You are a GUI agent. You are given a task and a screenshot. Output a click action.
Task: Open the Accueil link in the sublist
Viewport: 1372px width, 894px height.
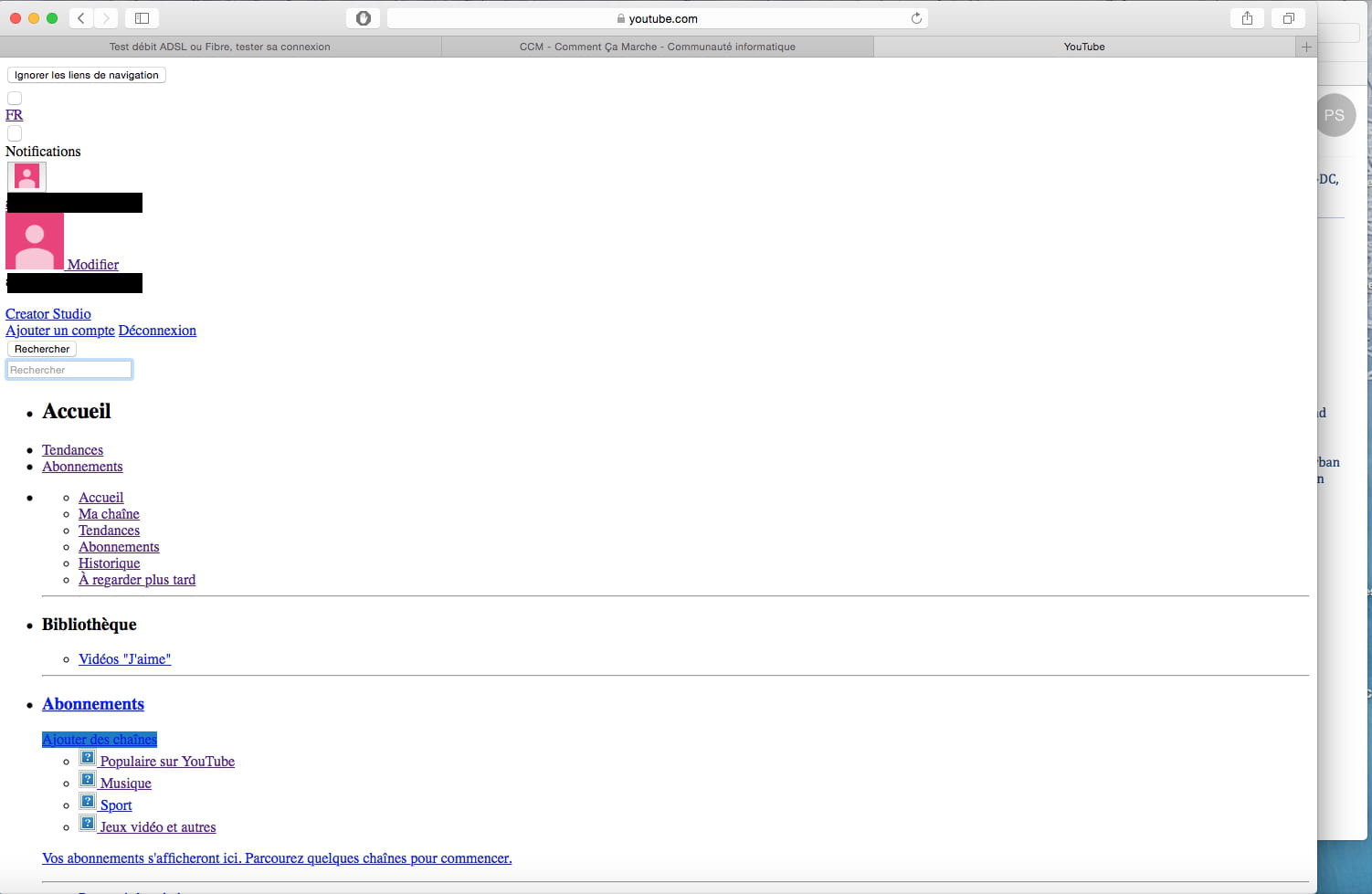[x=100, y=498]
